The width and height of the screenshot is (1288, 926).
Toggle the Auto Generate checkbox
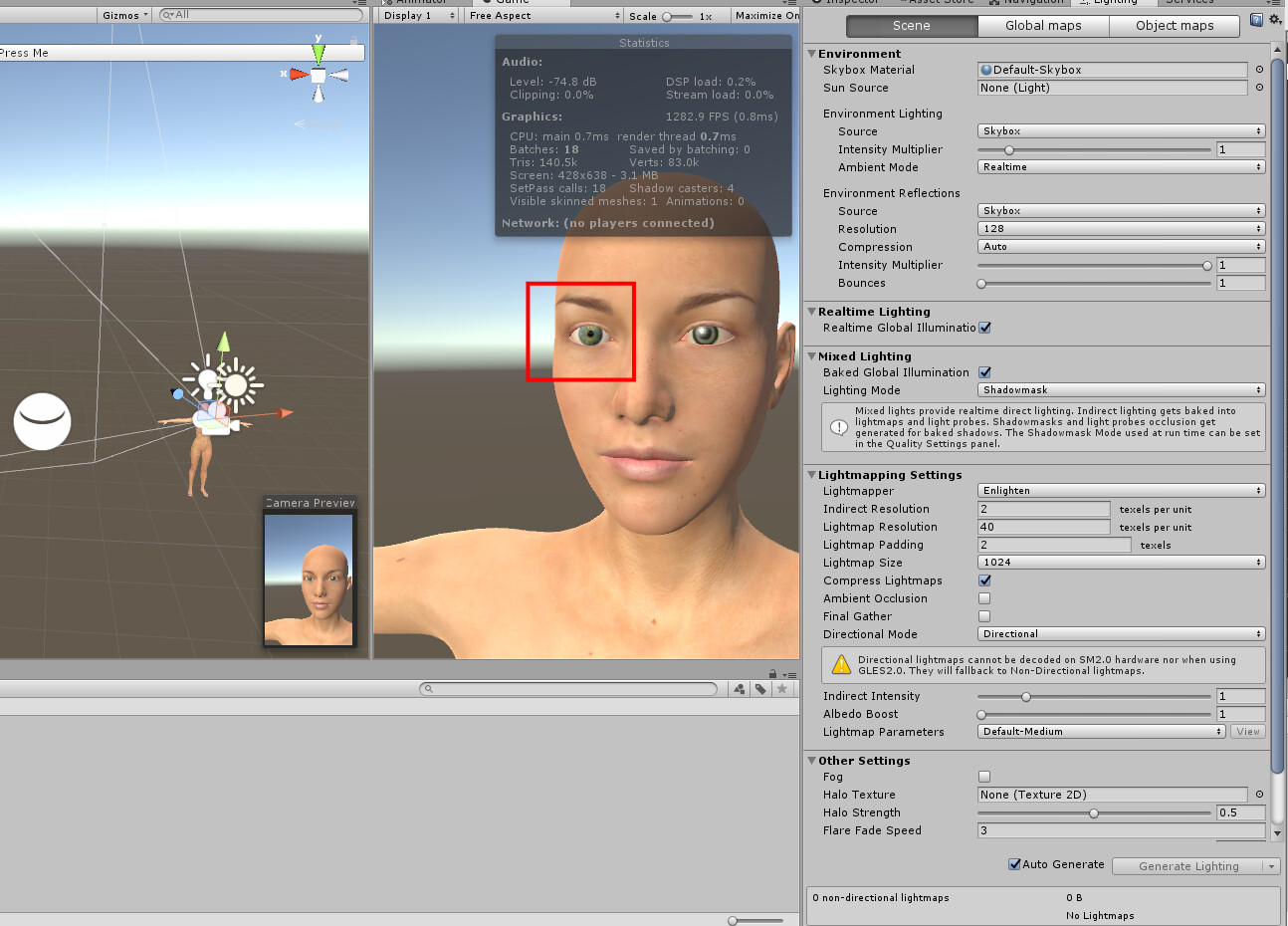[x=1016, y=864]
